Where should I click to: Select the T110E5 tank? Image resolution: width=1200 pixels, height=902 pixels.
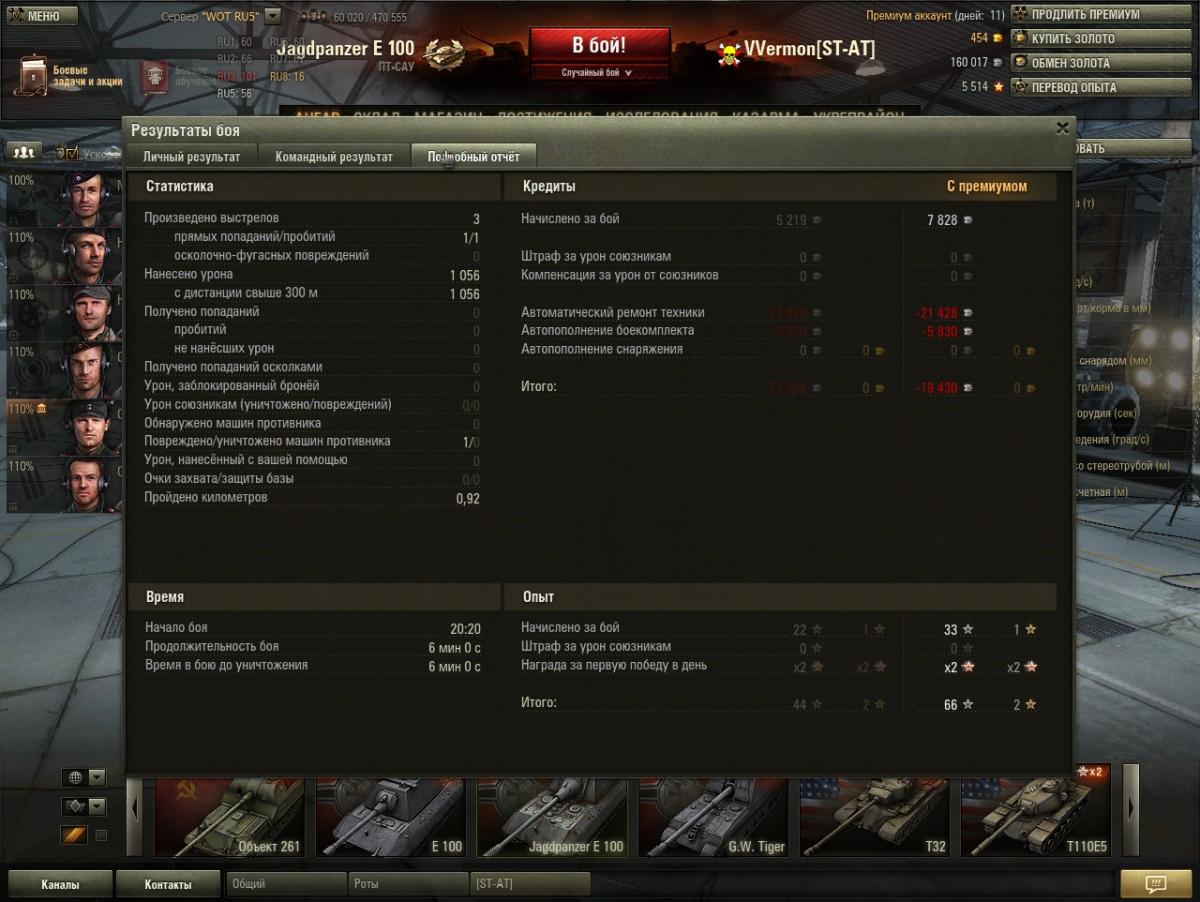point(1036,817)
